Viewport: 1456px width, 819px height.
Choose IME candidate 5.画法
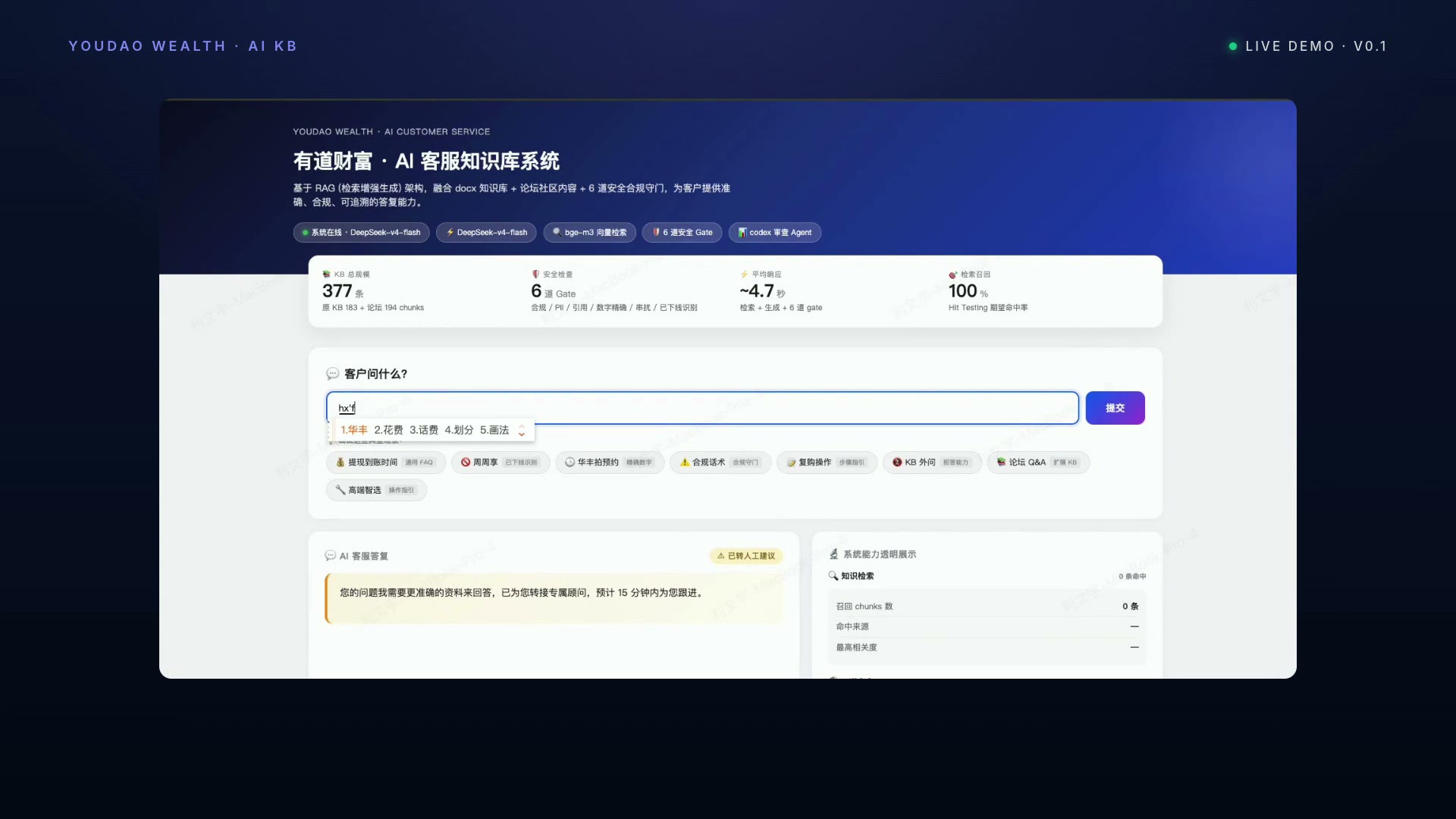tap(494, 430)
